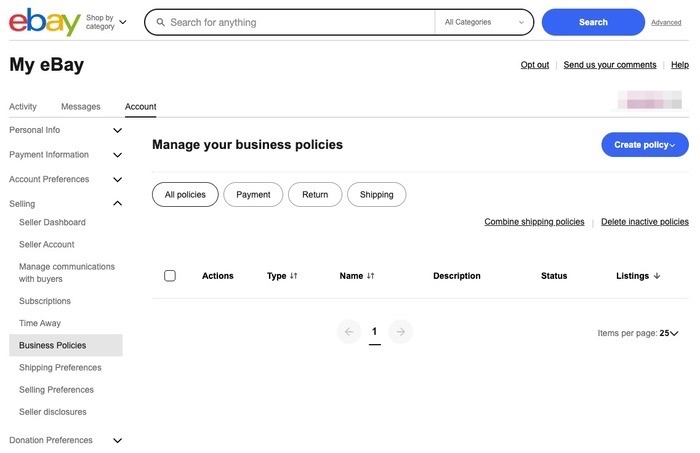This screenshot has width=700, height=453.
Task: Open Selling Preferences in sidebar
Action: click(56, 390)
